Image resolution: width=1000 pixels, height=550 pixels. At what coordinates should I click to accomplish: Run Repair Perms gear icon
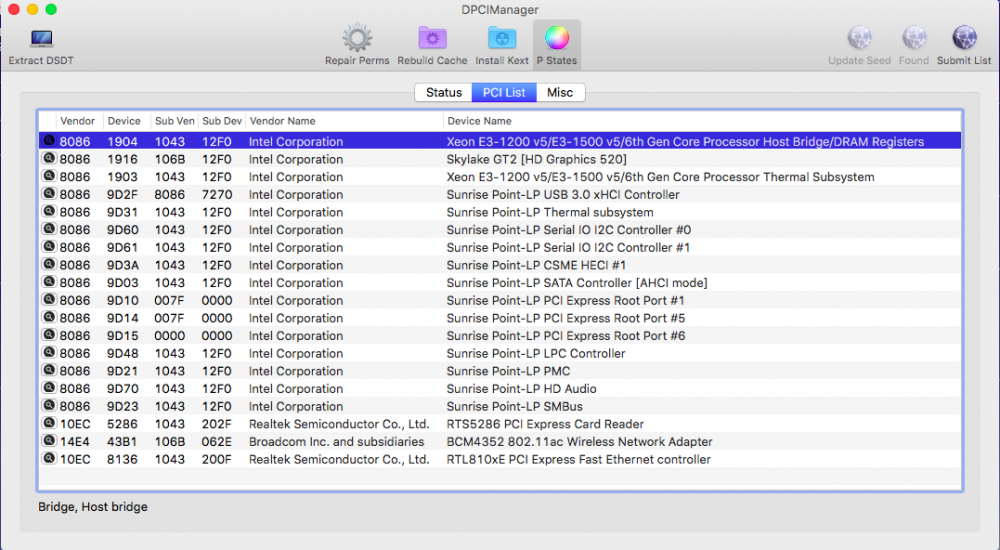tap(357, 38)
